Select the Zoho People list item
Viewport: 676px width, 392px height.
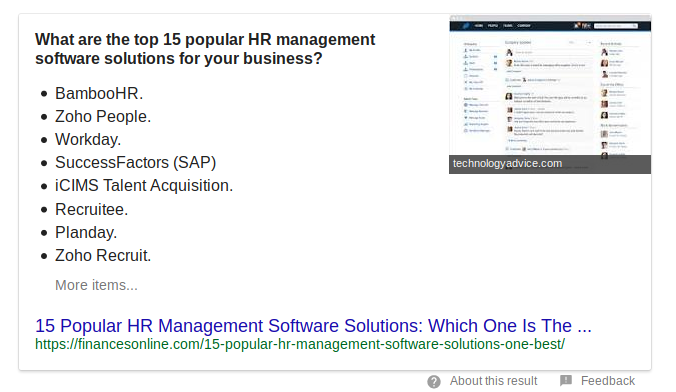(103, 116)
